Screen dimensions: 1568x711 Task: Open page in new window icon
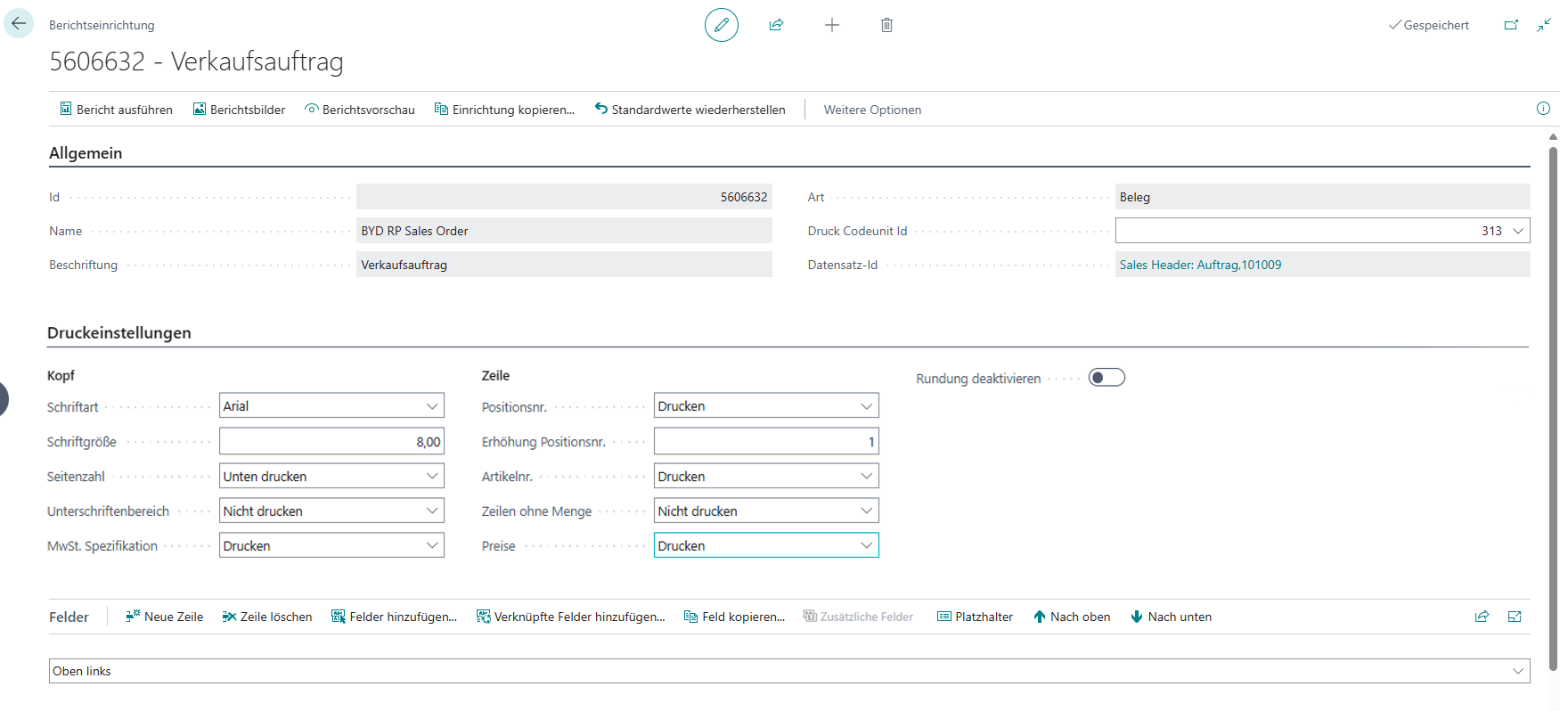click(x=1511, y=25)
